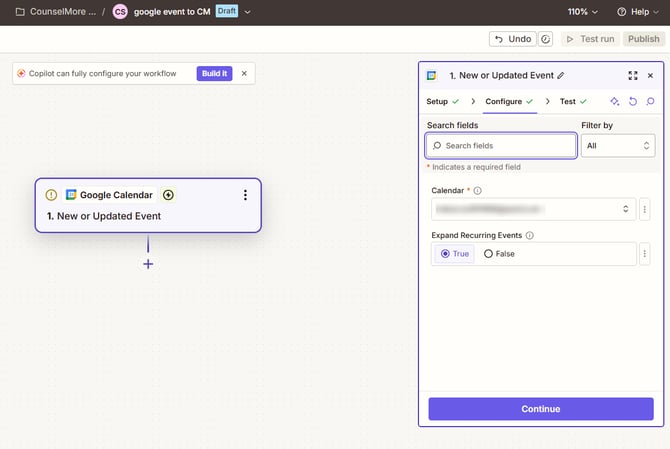Image resolution: width=670 pixels, height=449 pixels.
Task: Open the Calendar field three-dot options
Action: (645, 209)
